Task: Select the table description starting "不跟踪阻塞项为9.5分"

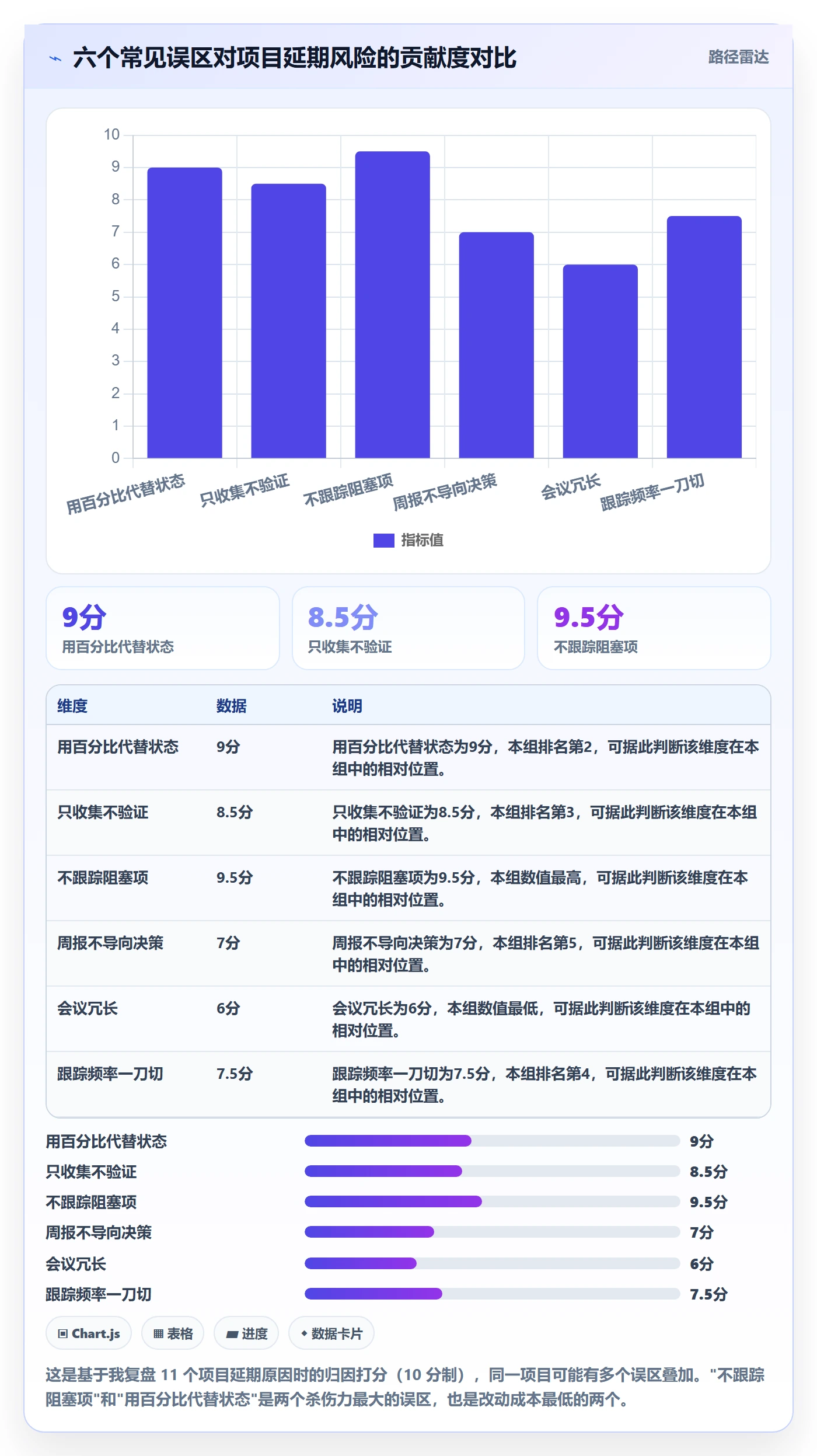Action: tap(540, 889)
